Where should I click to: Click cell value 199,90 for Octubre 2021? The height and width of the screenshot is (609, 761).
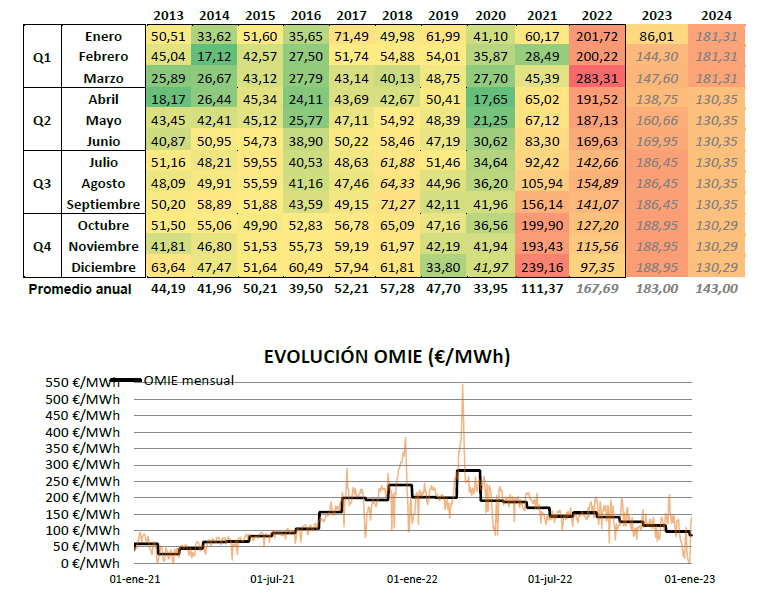[542, 225]
